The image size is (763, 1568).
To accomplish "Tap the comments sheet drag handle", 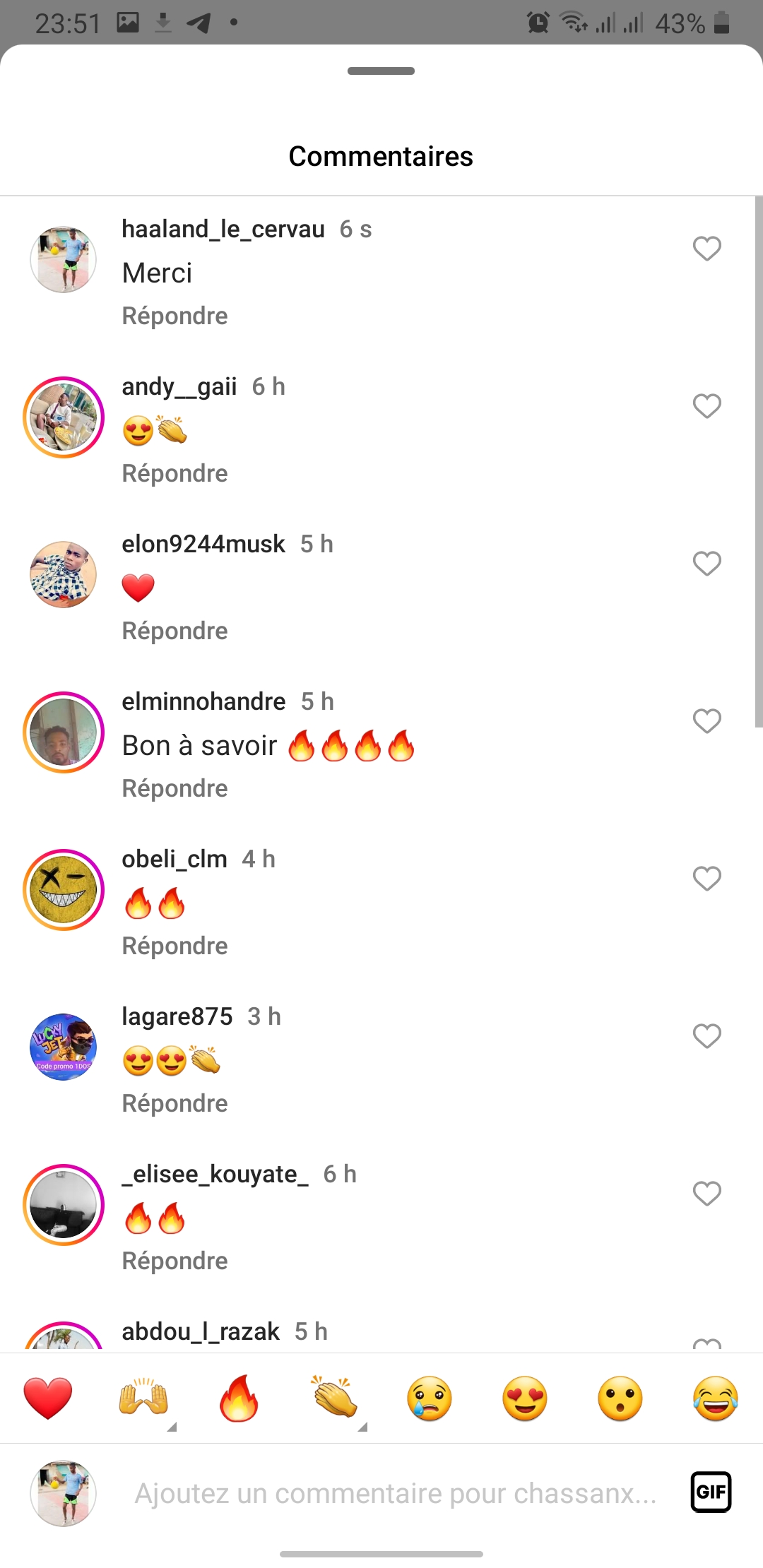I will (x=381, y=71).
